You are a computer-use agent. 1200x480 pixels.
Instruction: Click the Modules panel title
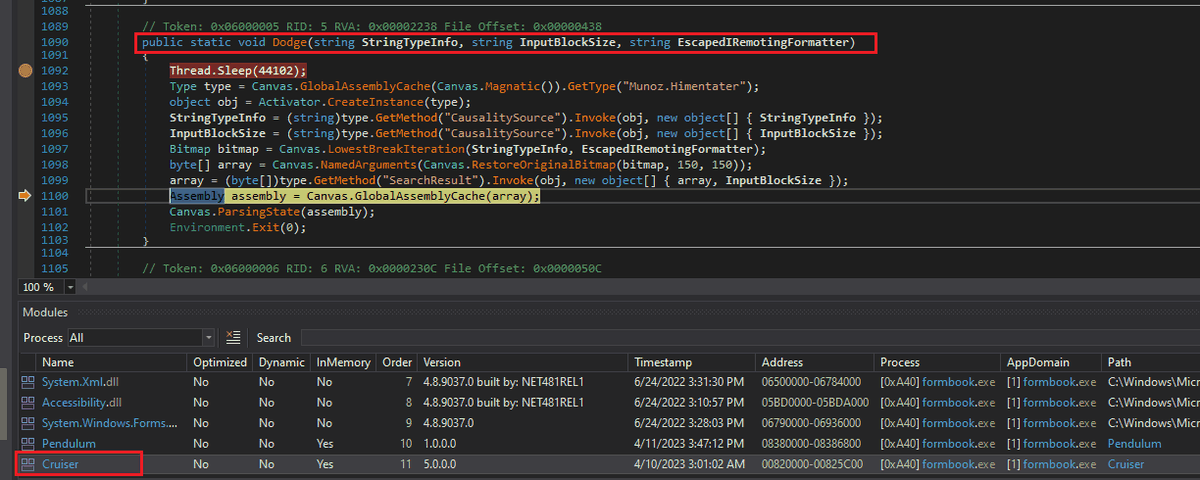[45, 313]
